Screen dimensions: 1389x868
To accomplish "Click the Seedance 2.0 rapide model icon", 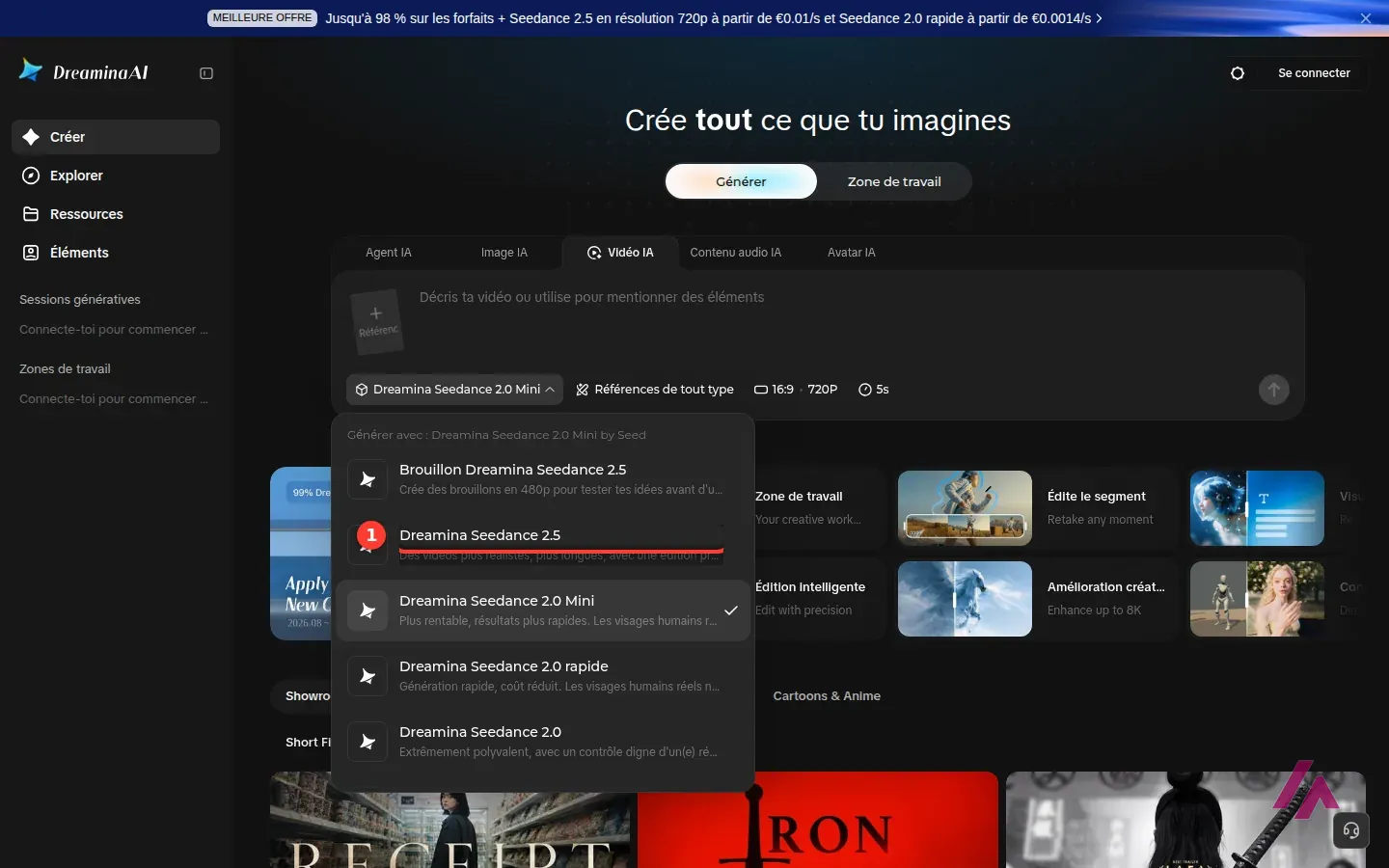I will pos(368,676).
